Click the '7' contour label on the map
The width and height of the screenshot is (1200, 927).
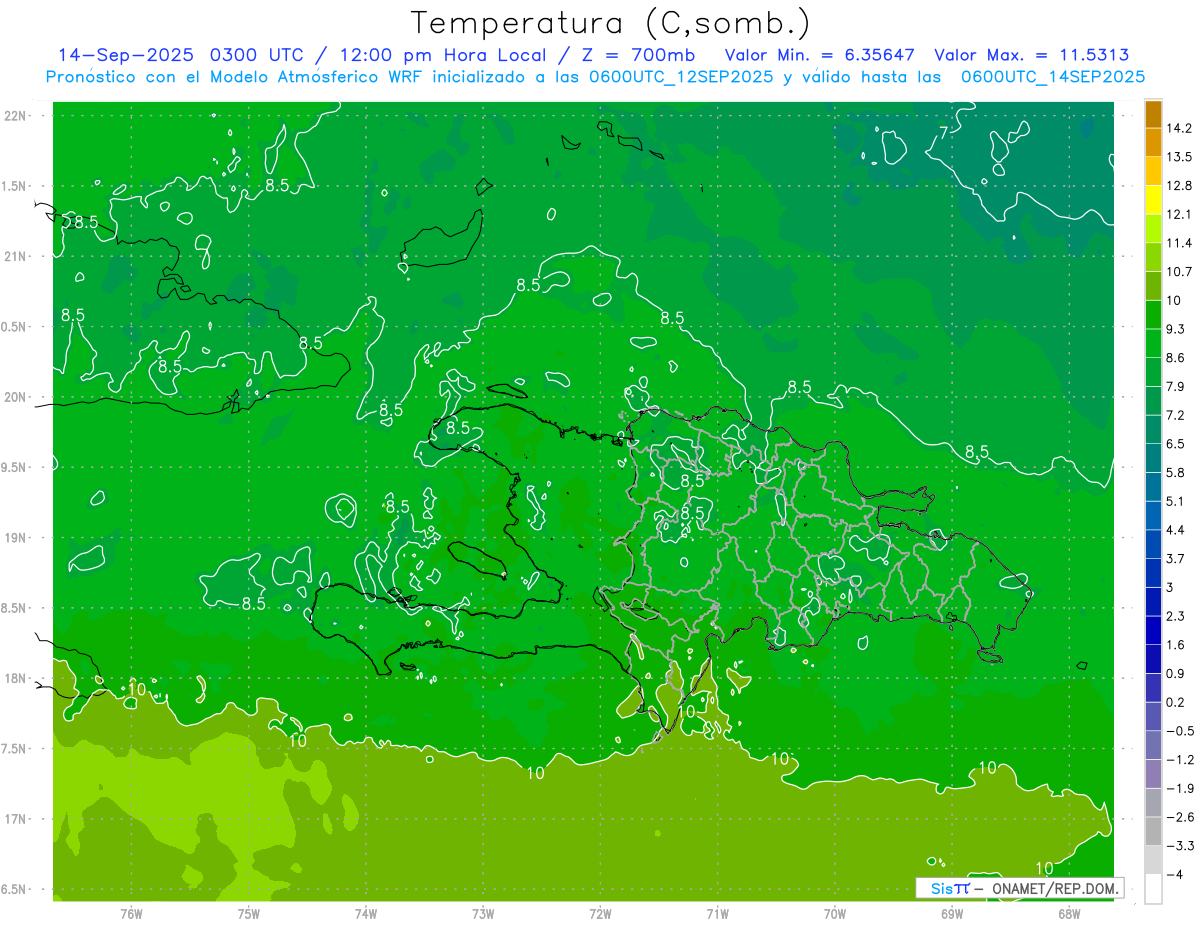tap(943, 132)
